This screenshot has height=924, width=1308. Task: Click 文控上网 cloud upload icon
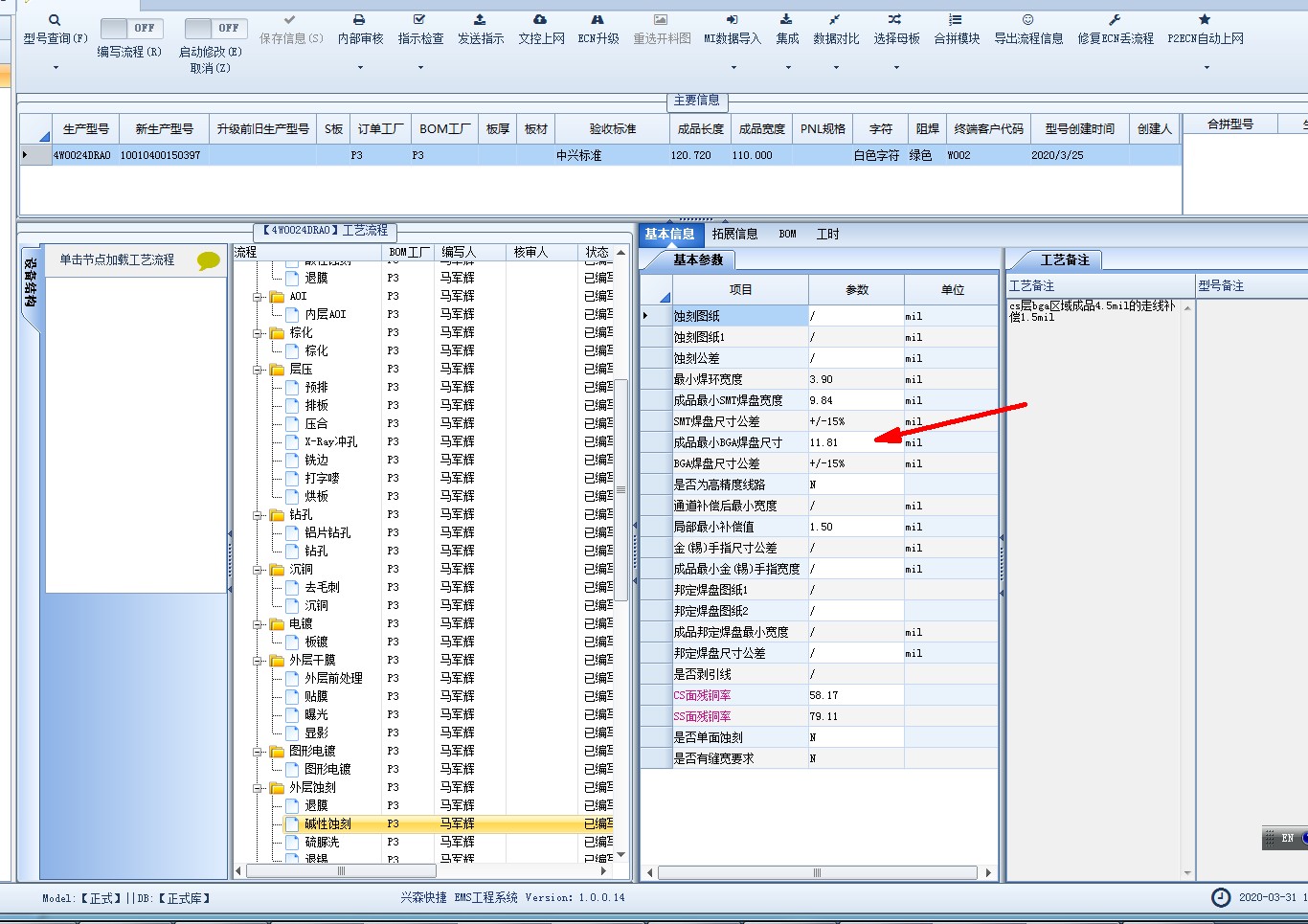540,20
